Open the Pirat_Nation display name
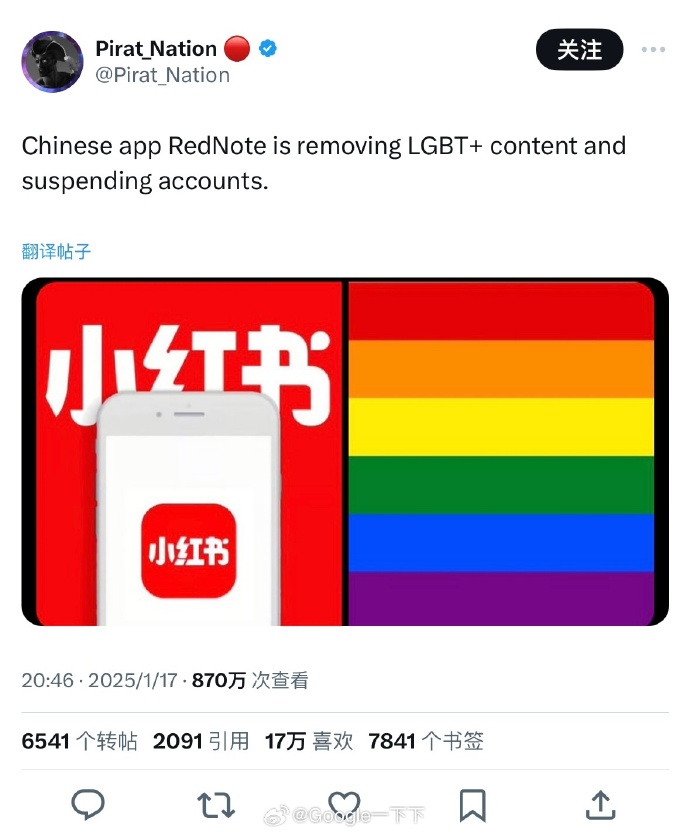The width and height of the screenshot is (690, 833). [156, 48]
